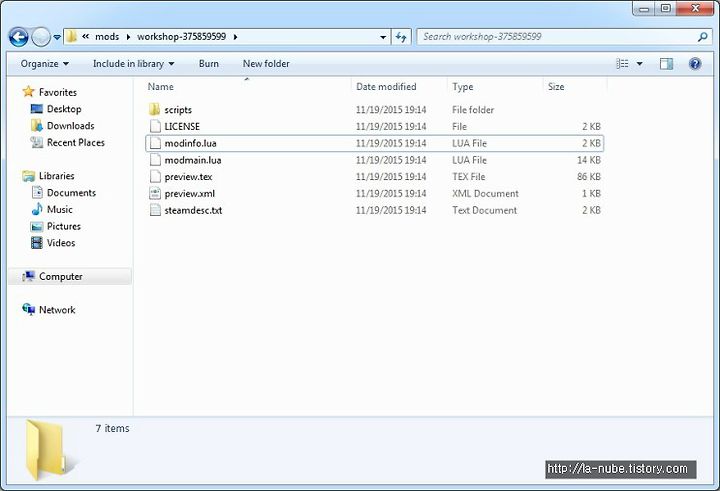Select the mods breadcrumb segment
Image resolution: width=720 pixels, height=491 pixels.
coord(107,37)
